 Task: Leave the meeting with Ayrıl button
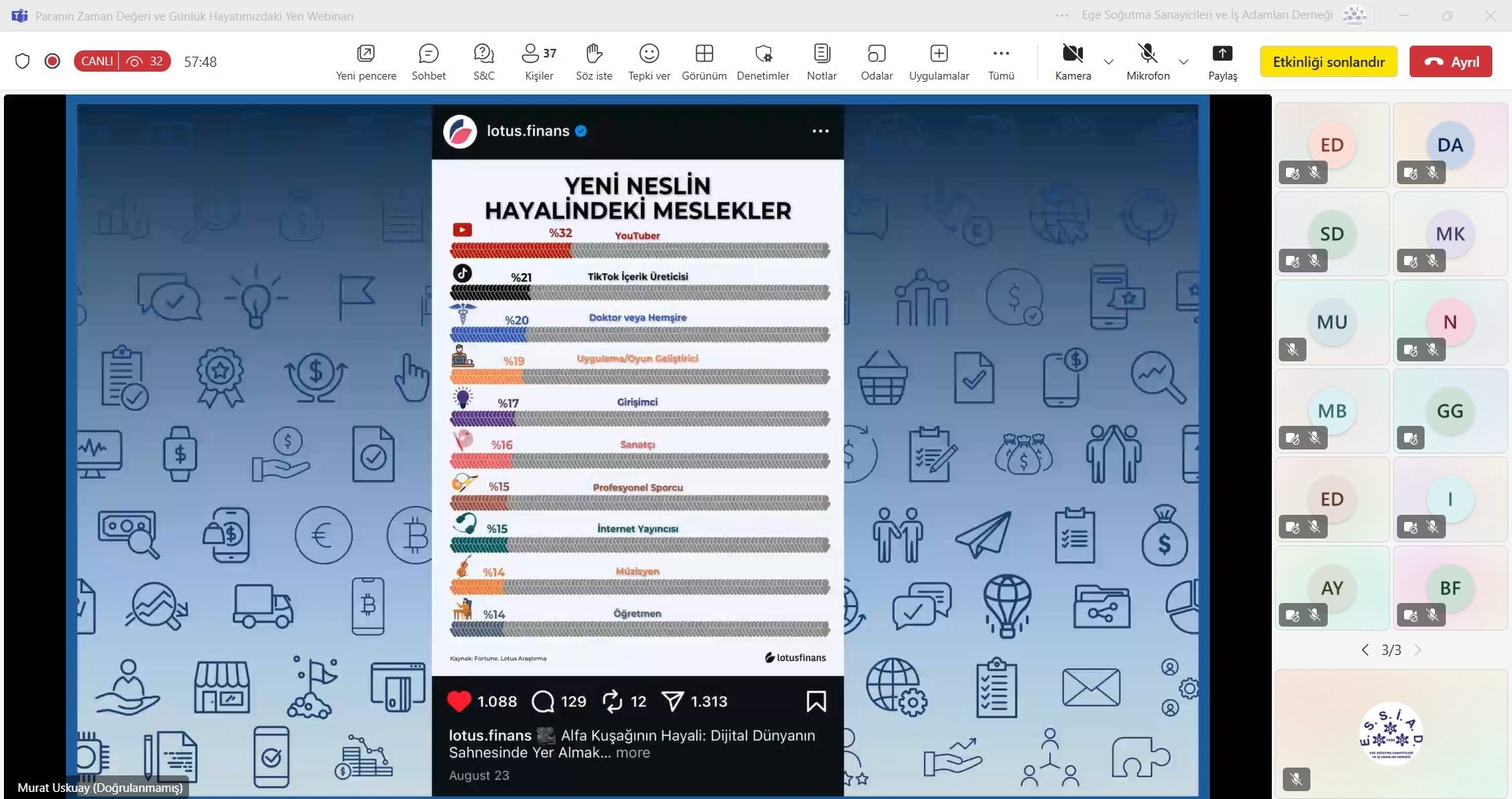(1451, 62)
